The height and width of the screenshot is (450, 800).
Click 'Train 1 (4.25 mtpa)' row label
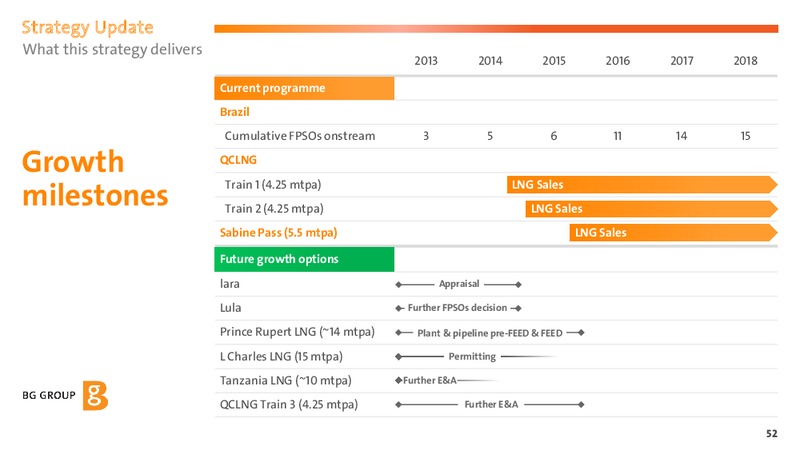[273, 184]
